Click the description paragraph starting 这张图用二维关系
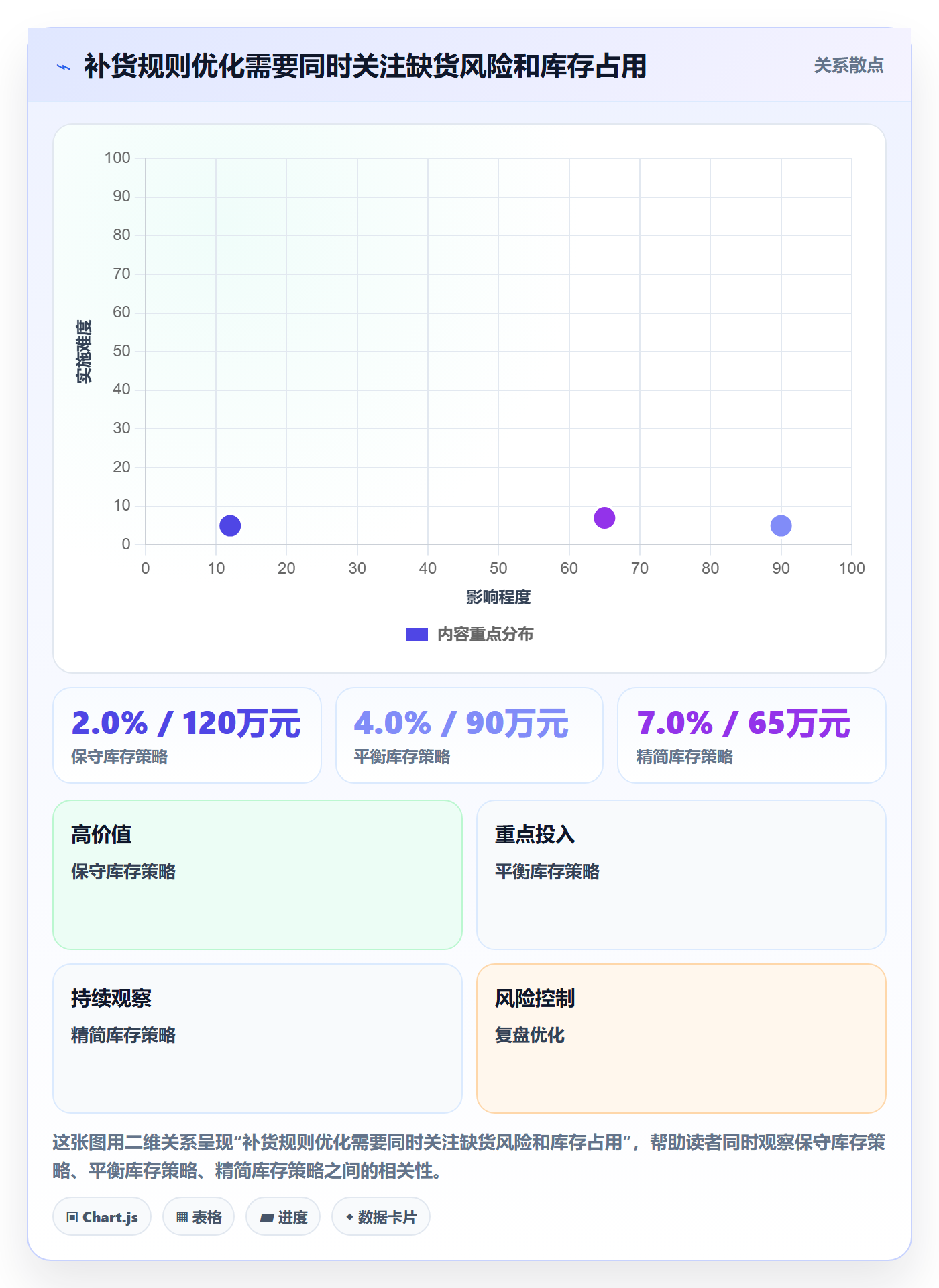 pos(469,1157)
